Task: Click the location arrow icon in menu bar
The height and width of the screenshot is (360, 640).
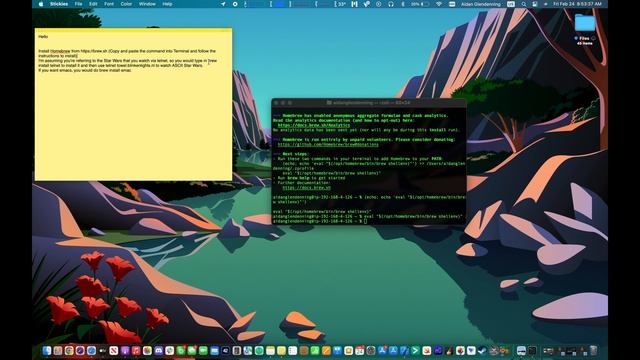Action: tap(223, 4)
